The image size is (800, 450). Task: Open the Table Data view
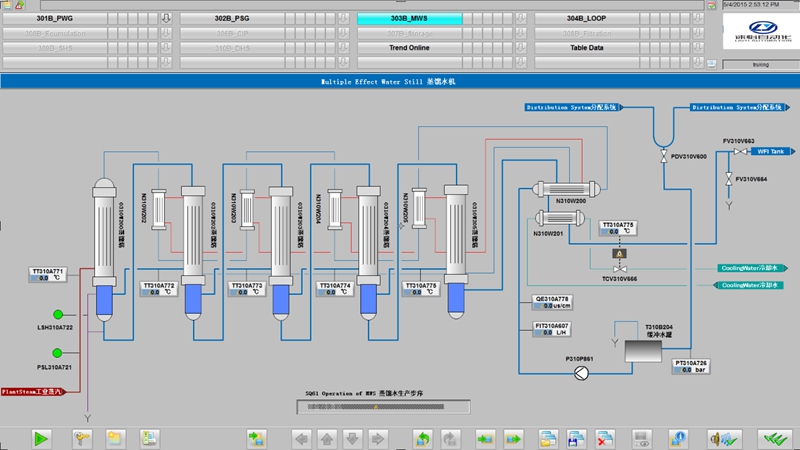click(587, 47)
